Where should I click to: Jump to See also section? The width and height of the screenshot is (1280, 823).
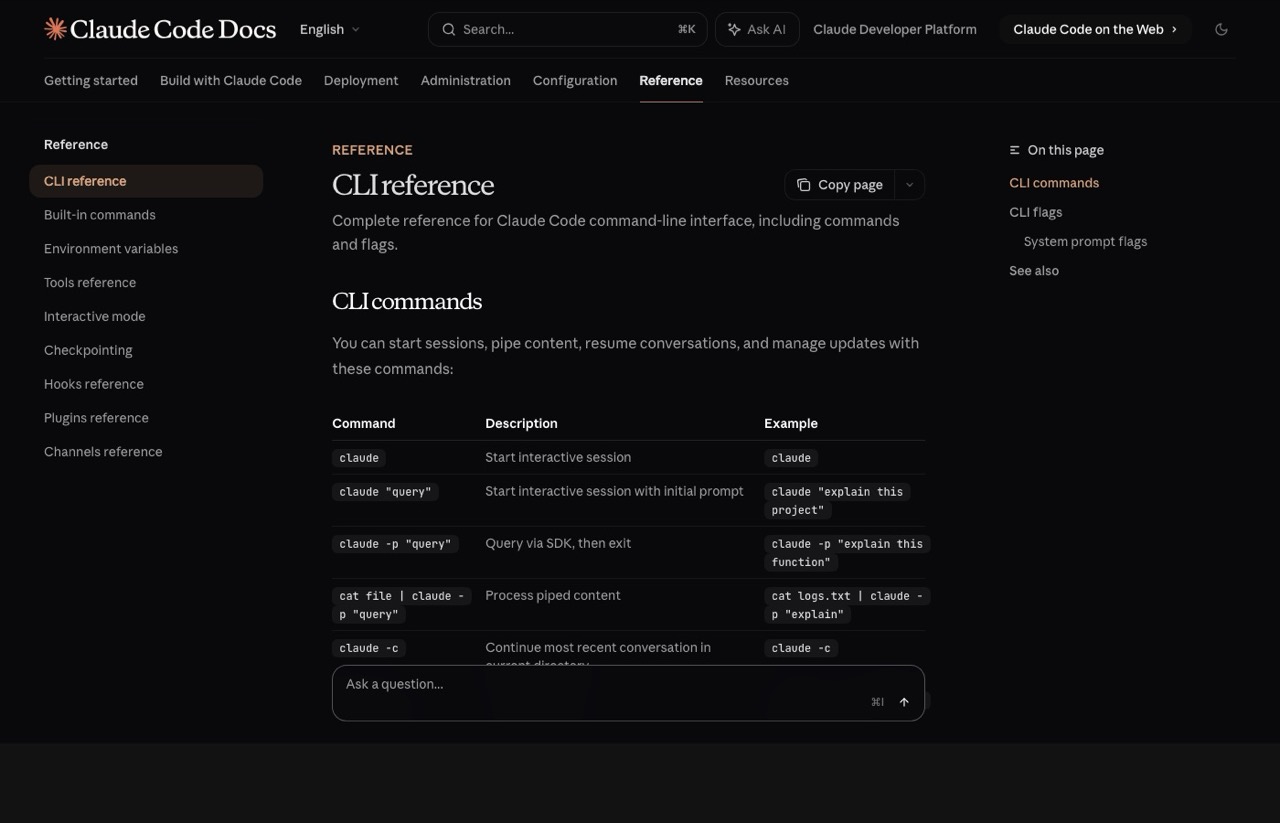[x=1034, y=271]
